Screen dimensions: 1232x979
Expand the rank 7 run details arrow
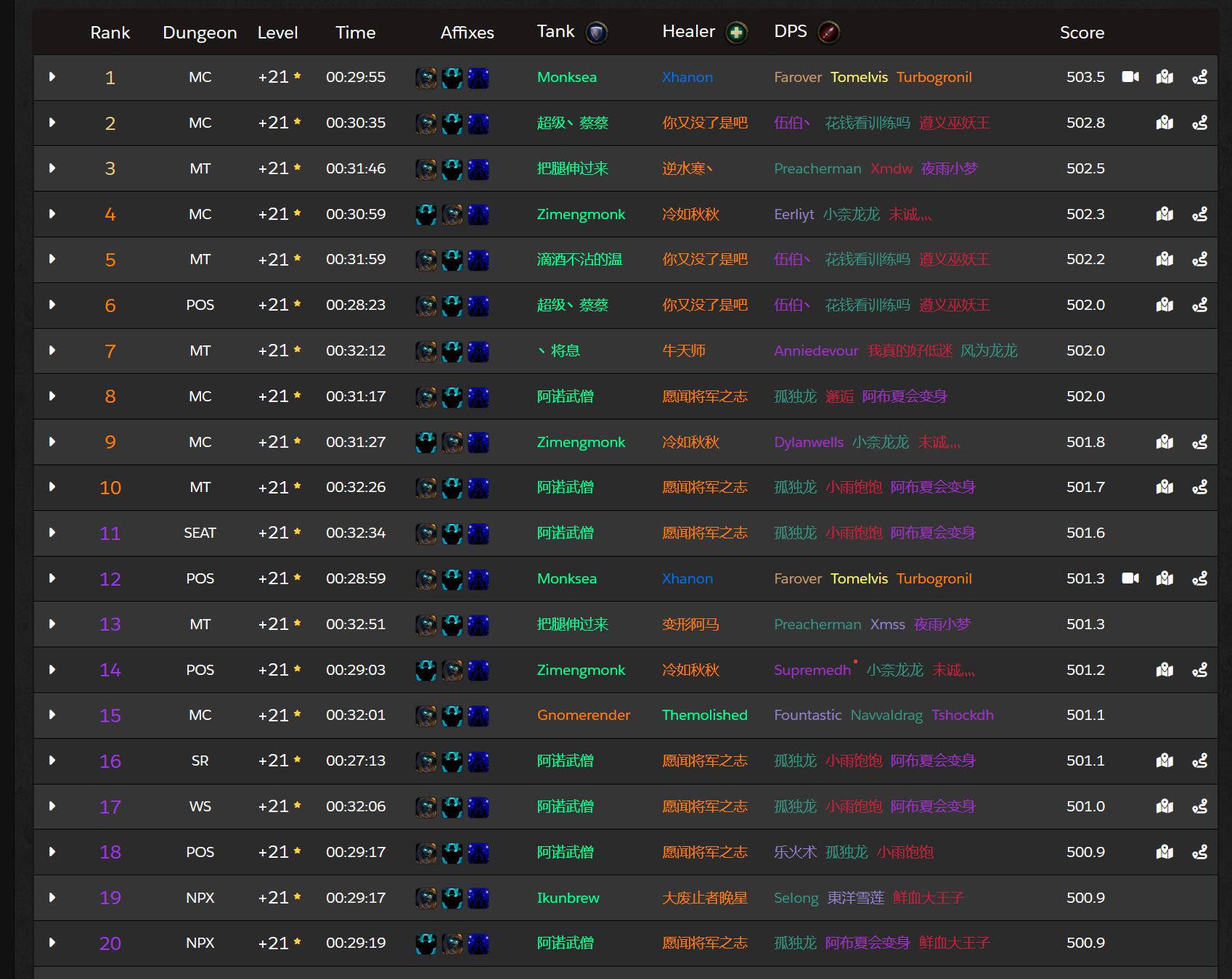point(52,351)
